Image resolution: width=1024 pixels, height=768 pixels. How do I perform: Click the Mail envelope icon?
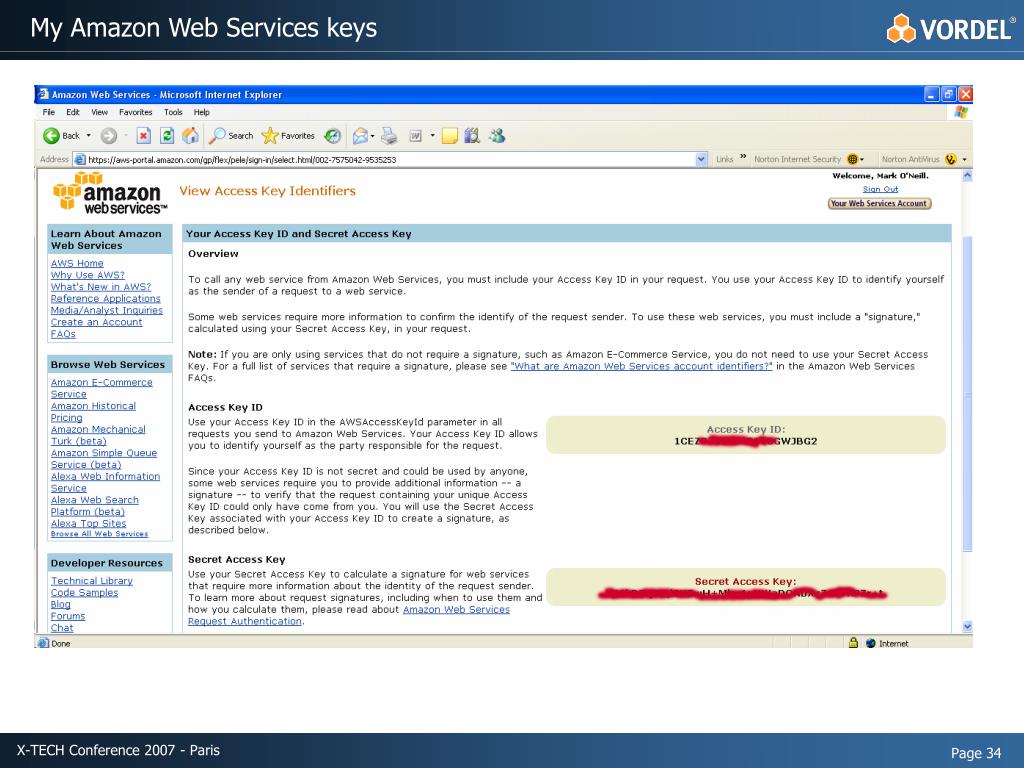tap(360, 136)
